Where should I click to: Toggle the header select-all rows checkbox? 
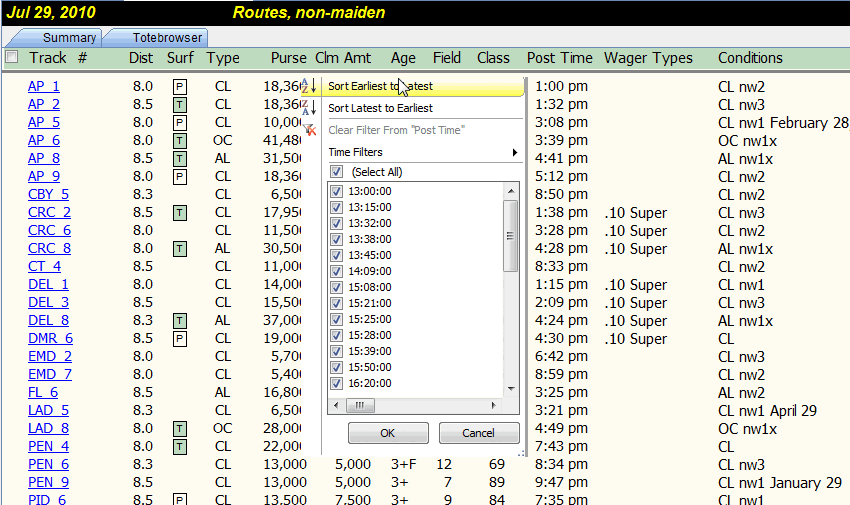[11, 56]
